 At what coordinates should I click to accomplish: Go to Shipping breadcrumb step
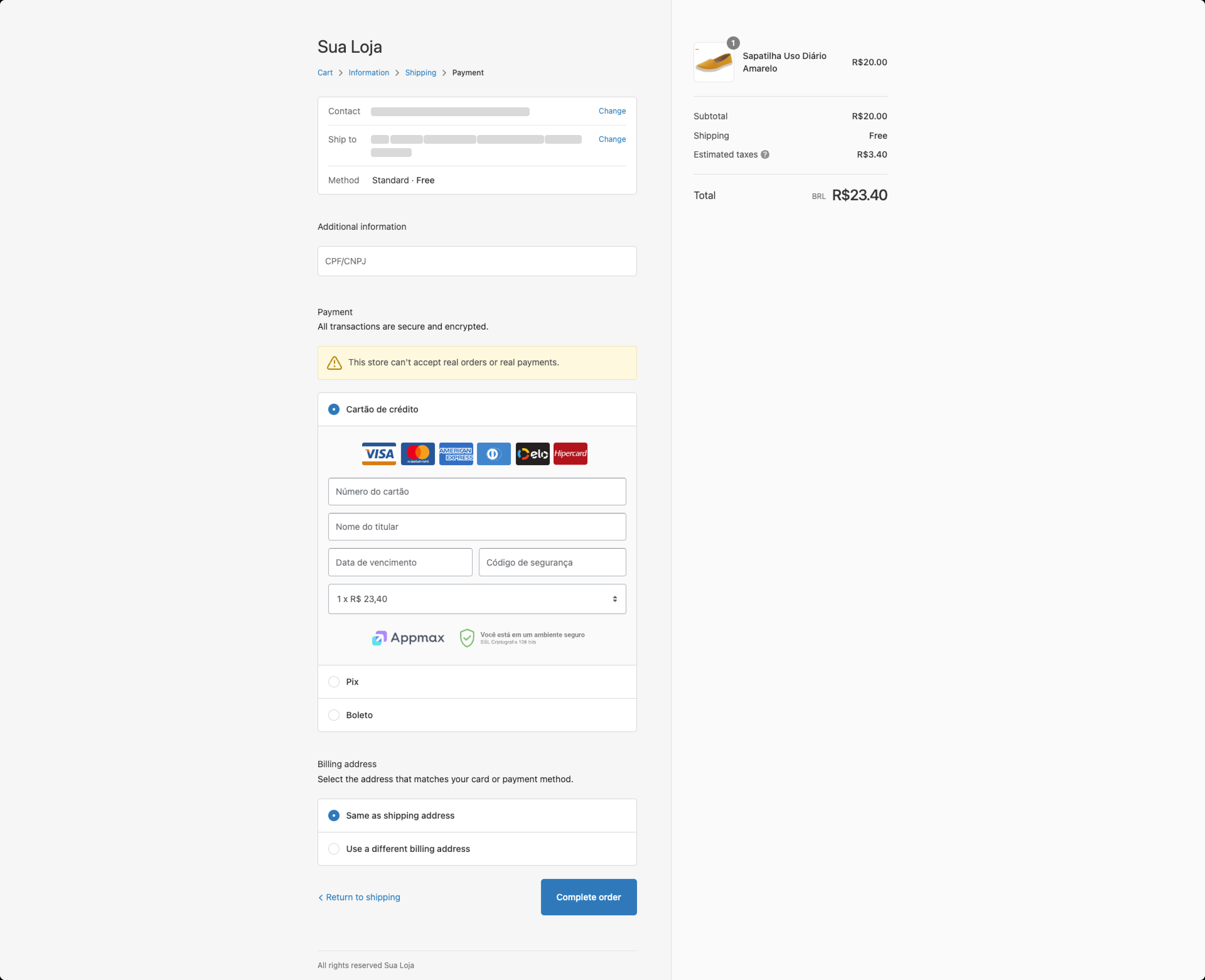click(420, 73)
